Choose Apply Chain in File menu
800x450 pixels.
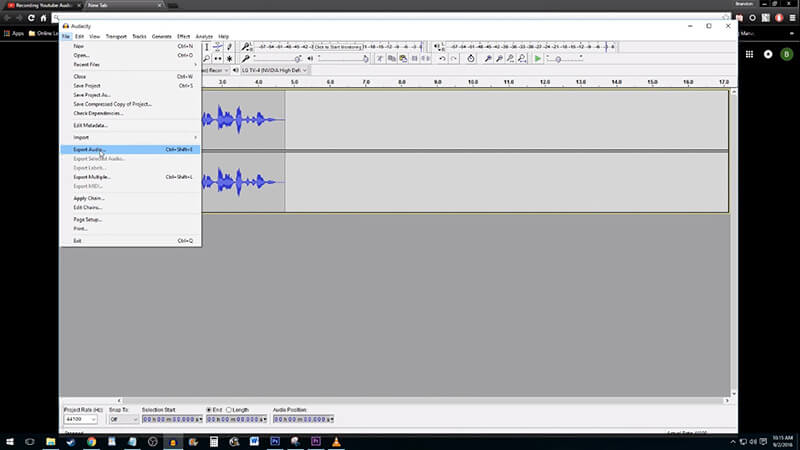pyautogui.click(x=130, y=198)
